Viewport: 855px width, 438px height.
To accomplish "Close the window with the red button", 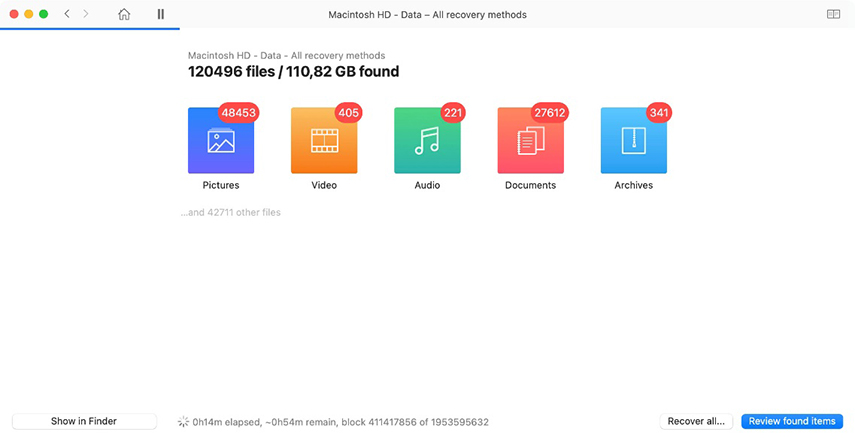I will tap(13, 15).
